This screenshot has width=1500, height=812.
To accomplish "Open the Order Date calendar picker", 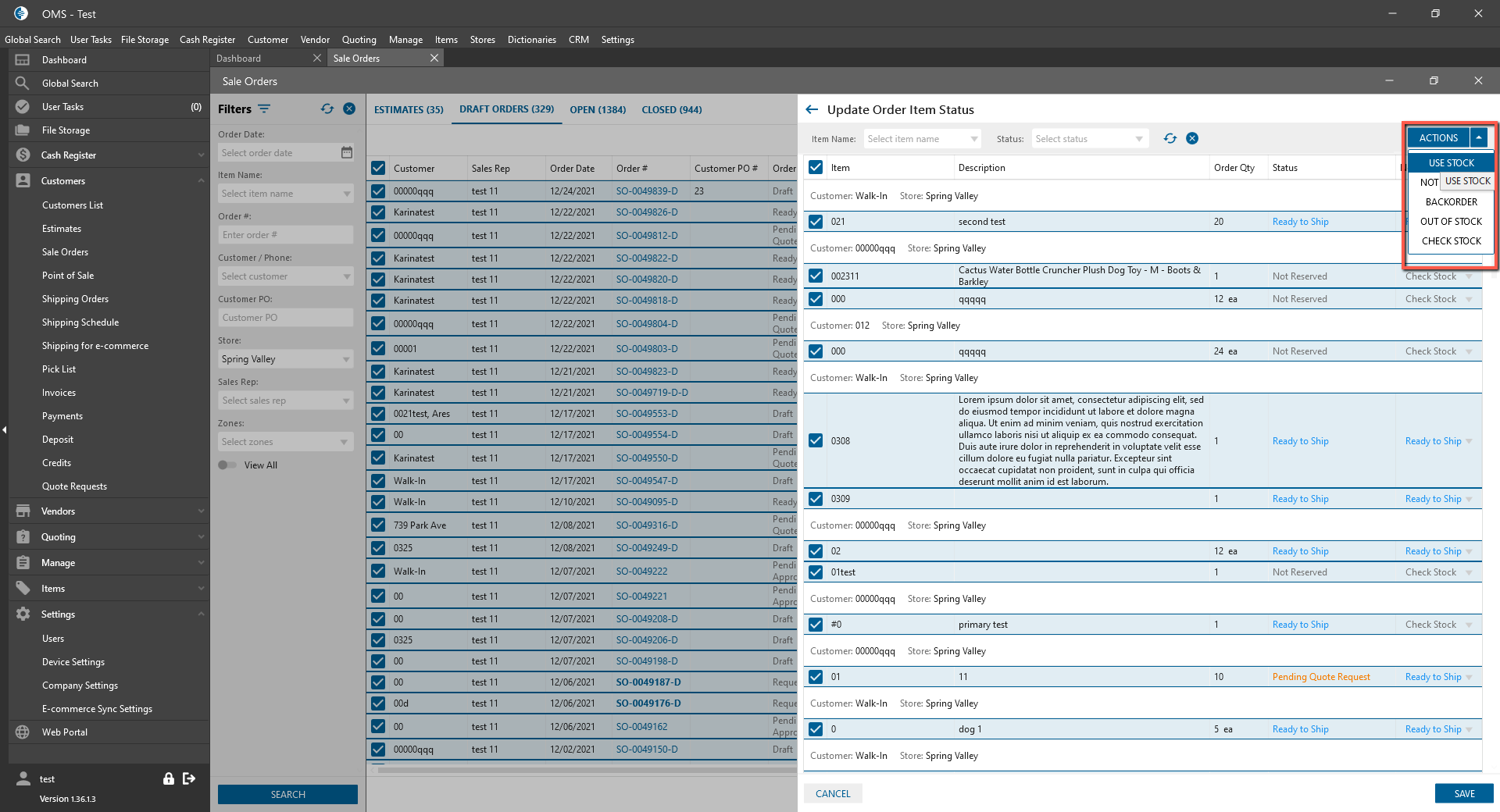I will coord(347,153).
